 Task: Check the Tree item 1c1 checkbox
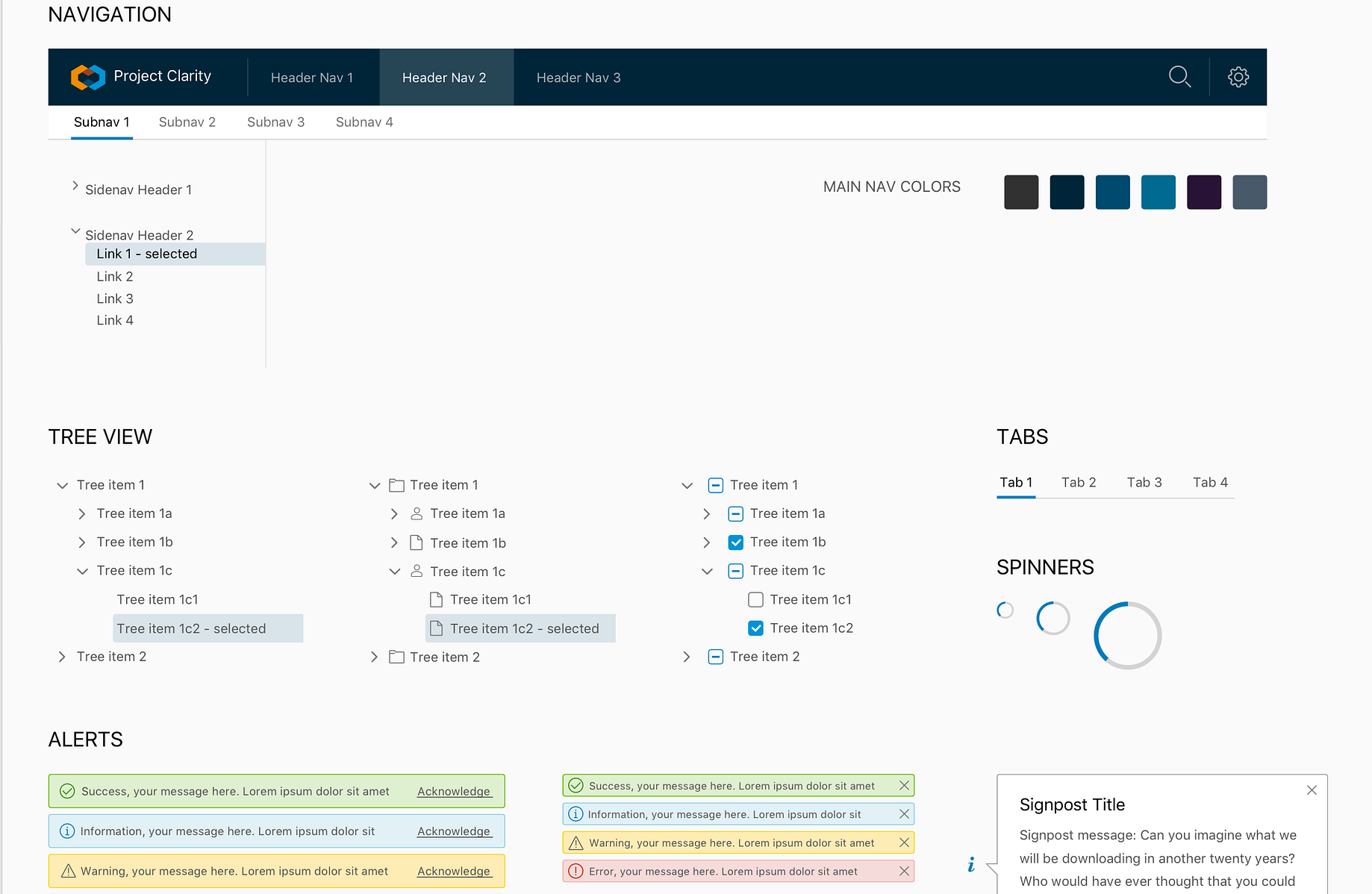[755, 599]
